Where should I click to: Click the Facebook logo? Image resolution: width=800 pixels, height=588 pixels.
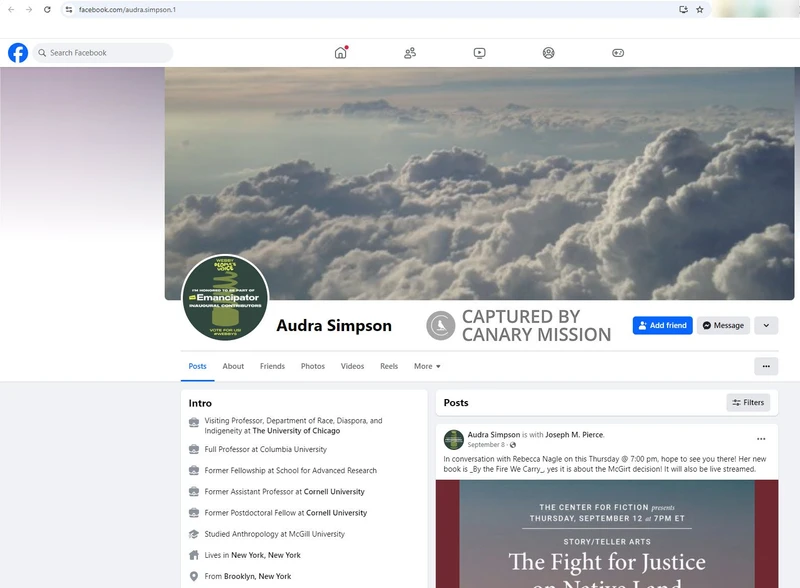click(18, 53)
